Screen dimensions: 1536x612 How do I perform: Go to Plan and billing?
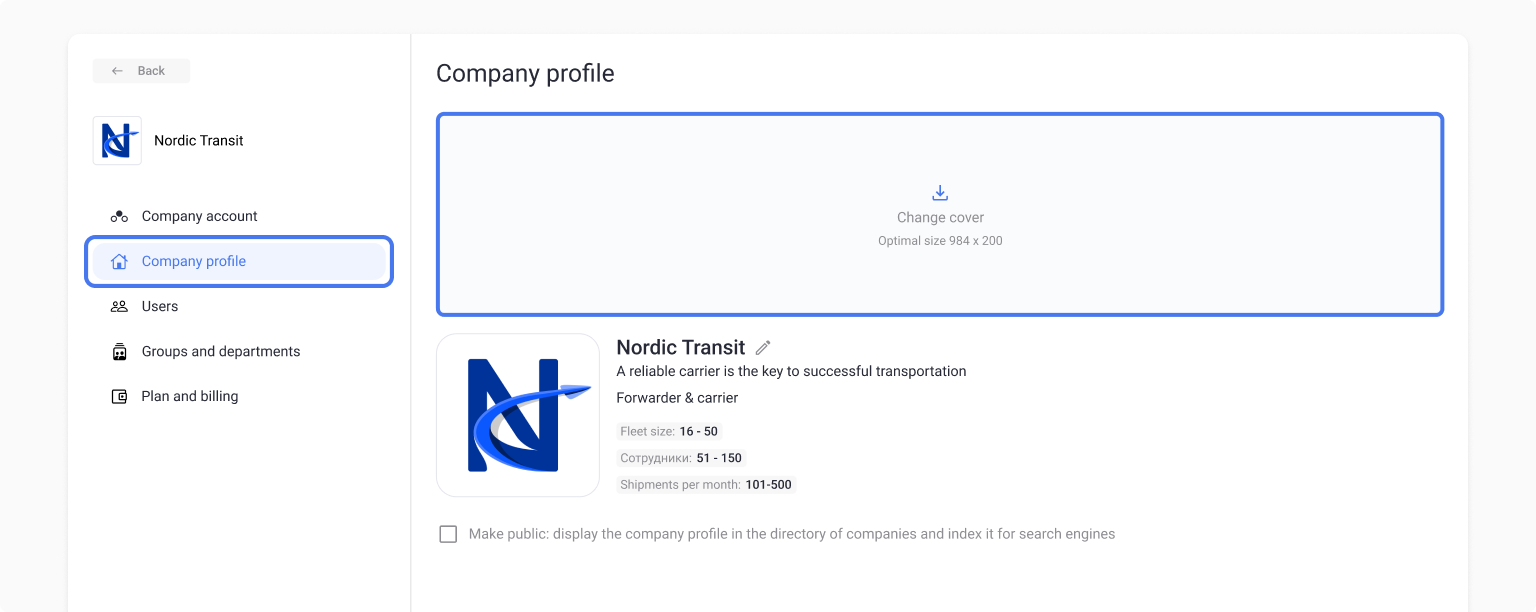click(190, 397)
